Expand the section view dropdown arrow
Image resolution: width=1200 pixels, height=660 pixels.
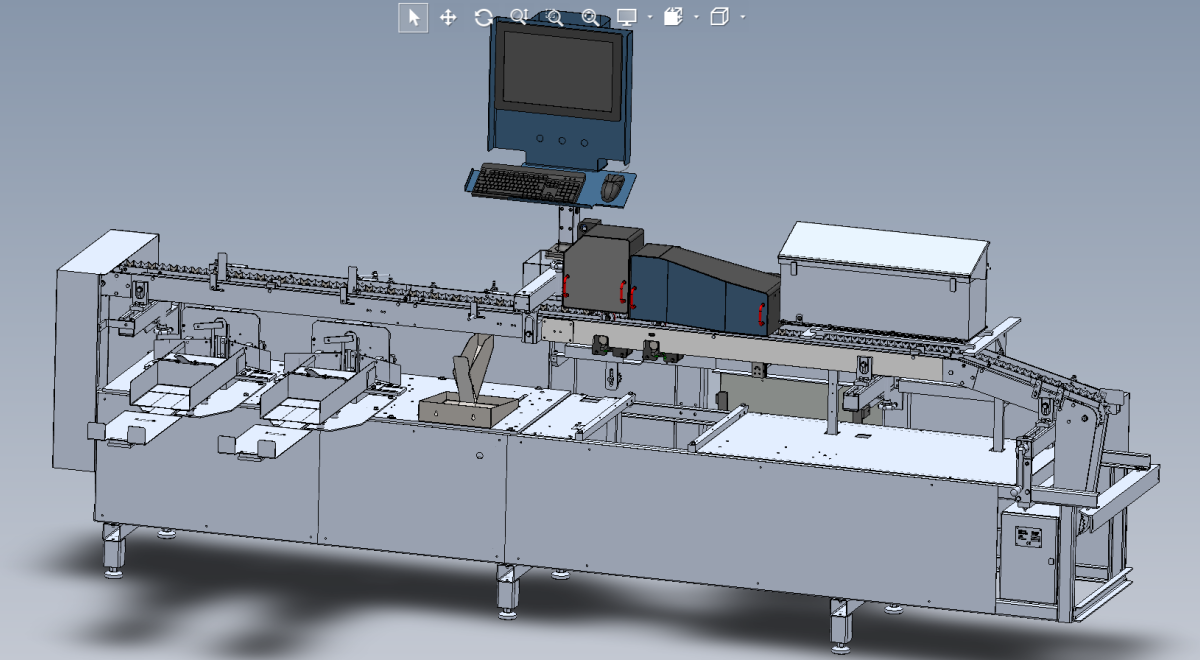tap(696, 17)
